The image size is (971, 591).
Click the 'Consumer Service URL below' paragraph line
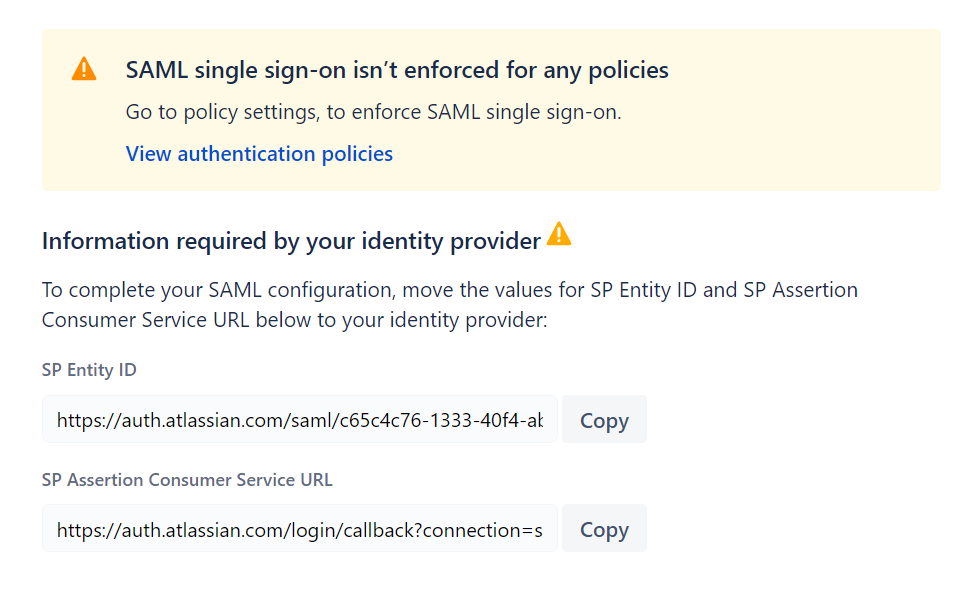(x=295, y=320)
